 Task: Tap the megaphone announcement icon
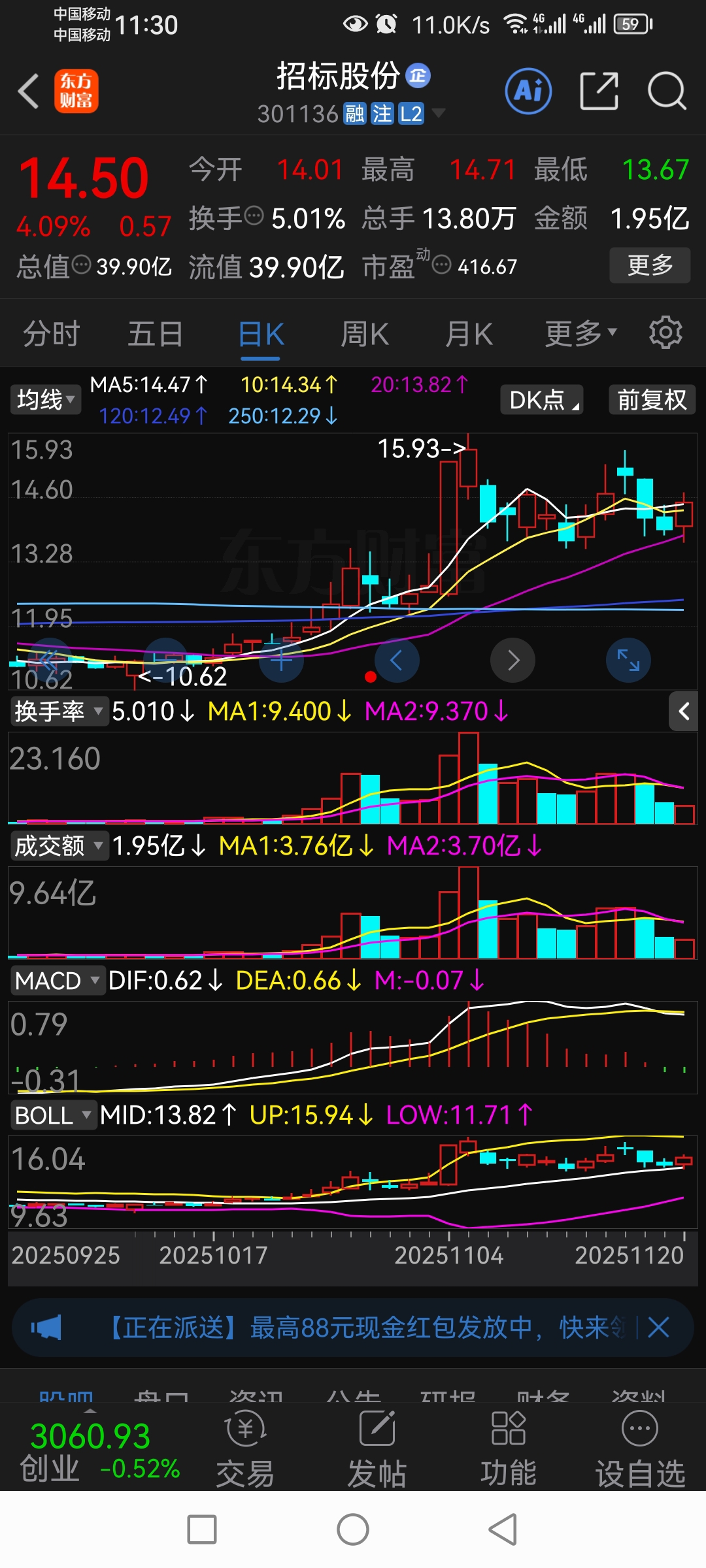pos(46,1328)
